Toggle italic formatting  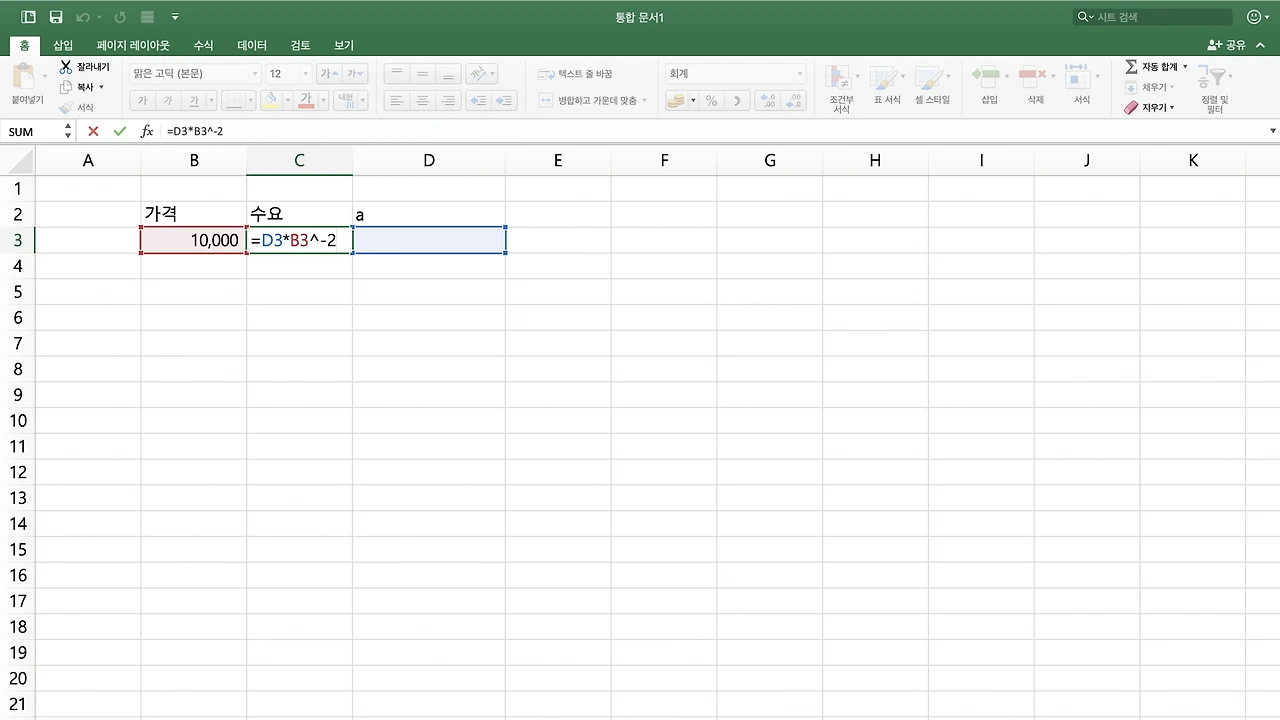tap(168, 101)
